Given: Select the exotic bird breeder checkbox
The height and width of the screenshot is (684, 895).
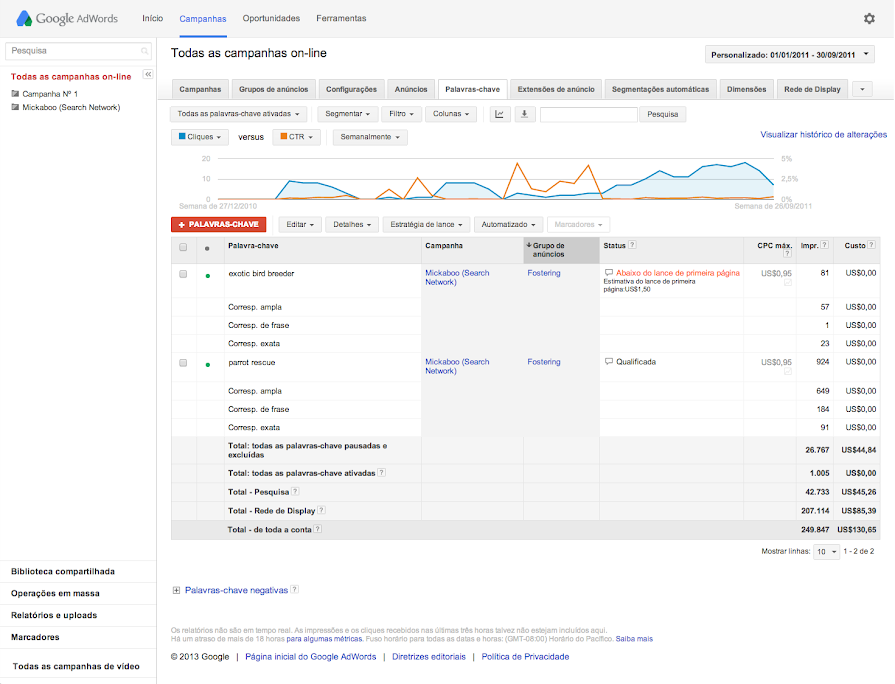Looking at the screenshot, I should click(183, 273).
